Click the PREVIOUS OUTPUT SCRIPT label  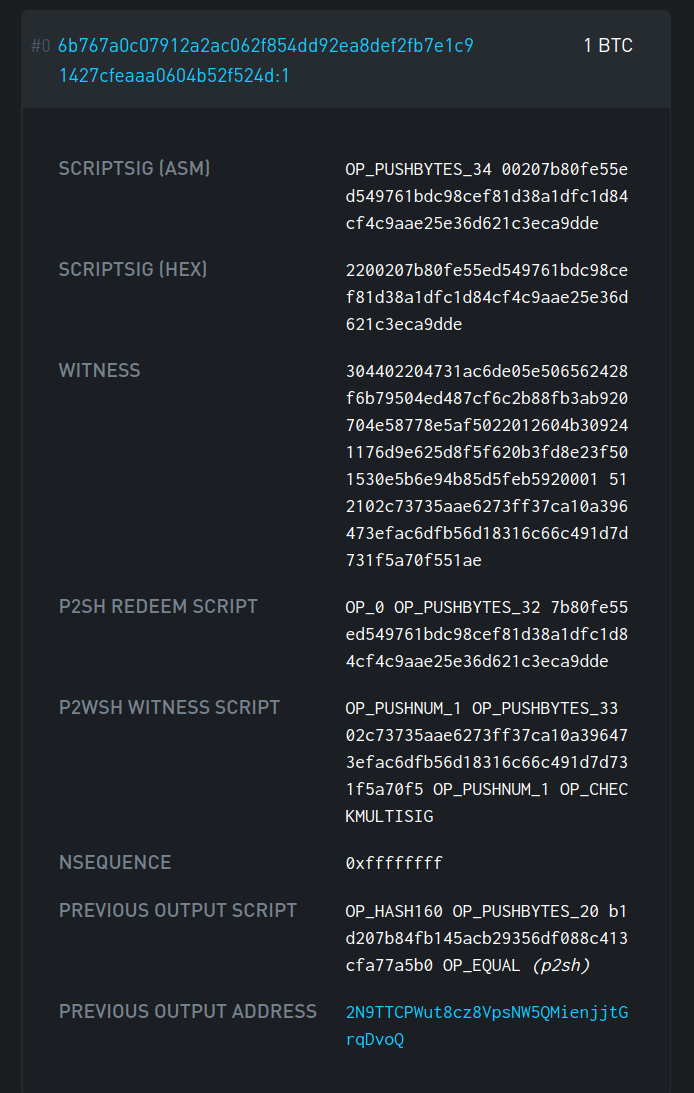coord(177,910)
